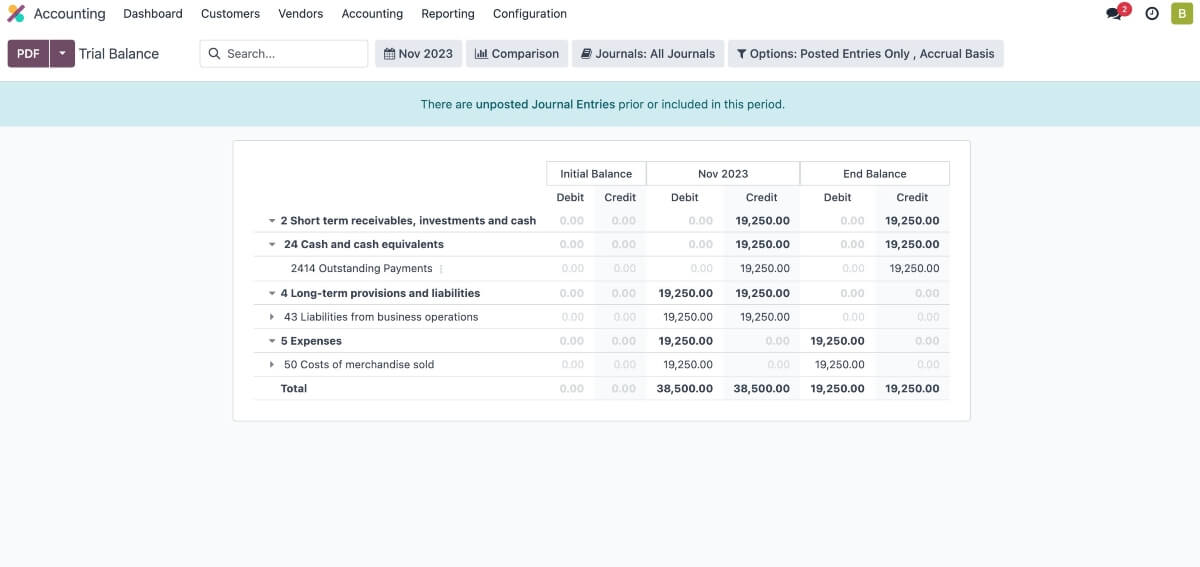Click Outstanding Payments Nov credit 19,250.00
The image size is (1200, 567).
point(765,268)
